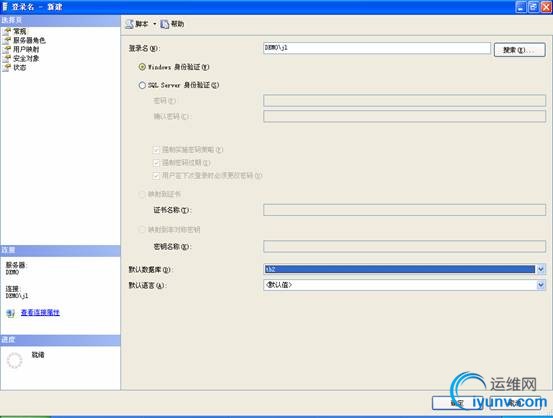This screenshot has width=553, height=418.
Task: Select 映射到非对称密钥 radio button
Action: [x=142, y=230]
